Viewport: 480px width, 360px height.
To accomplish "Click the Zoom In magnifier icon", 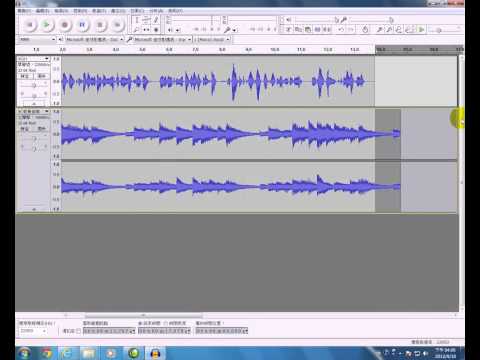I will [379, 30].
